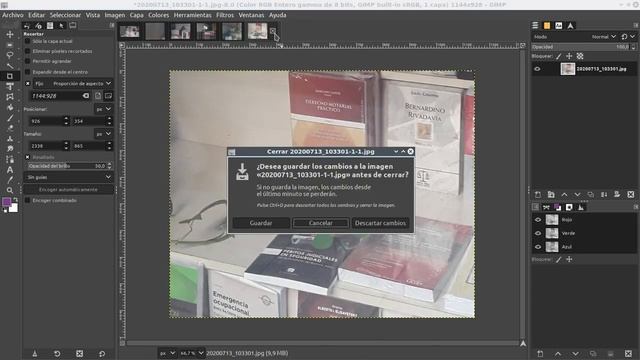Delete tool preset in tool options footer
640x360 pixels.
coord(80,353)
